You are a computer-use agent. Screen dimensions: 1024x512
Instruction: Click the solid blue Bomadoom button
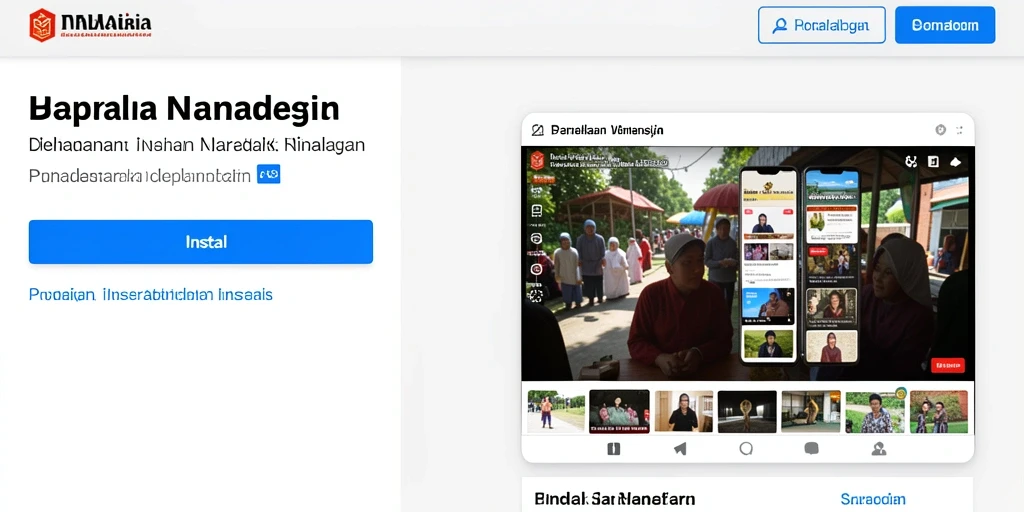coord(944,25)
